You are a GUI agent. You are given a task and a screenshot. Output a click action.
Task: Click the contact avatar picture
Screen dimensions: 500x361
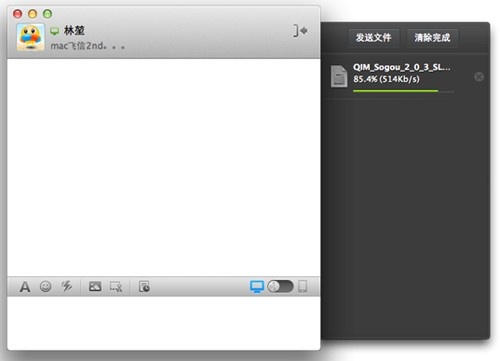(x=30, y=37)
